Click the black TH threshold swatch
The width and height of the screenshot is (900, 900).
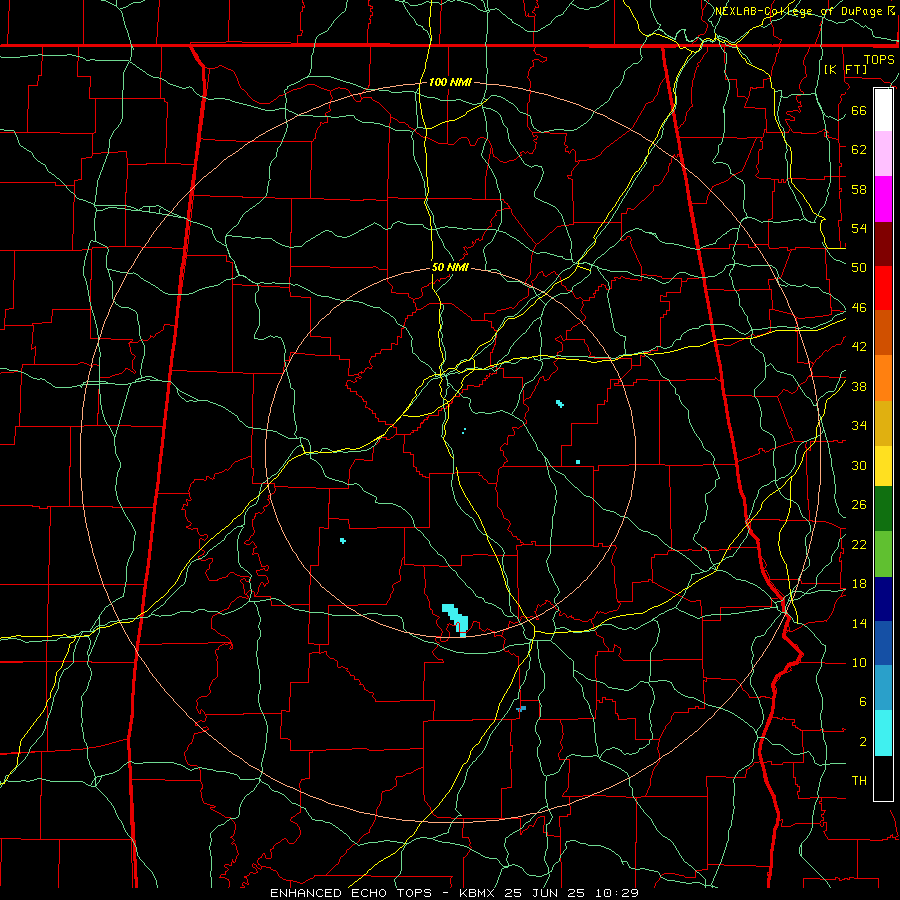(883, 778)
